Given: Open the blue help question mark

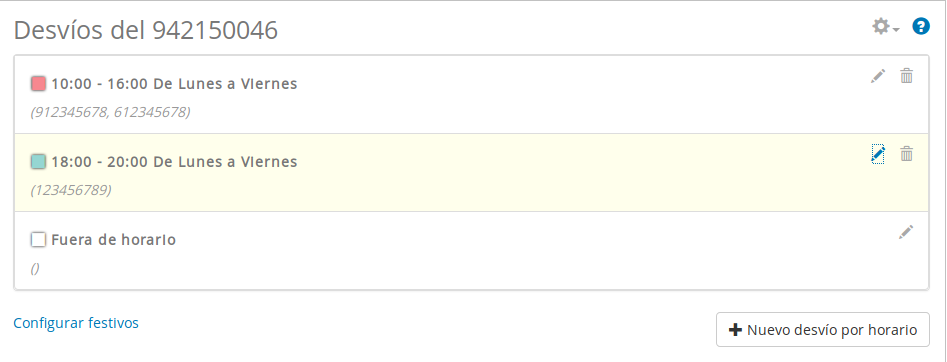Looking at the screenshot, I should click(x=920, y=27).
